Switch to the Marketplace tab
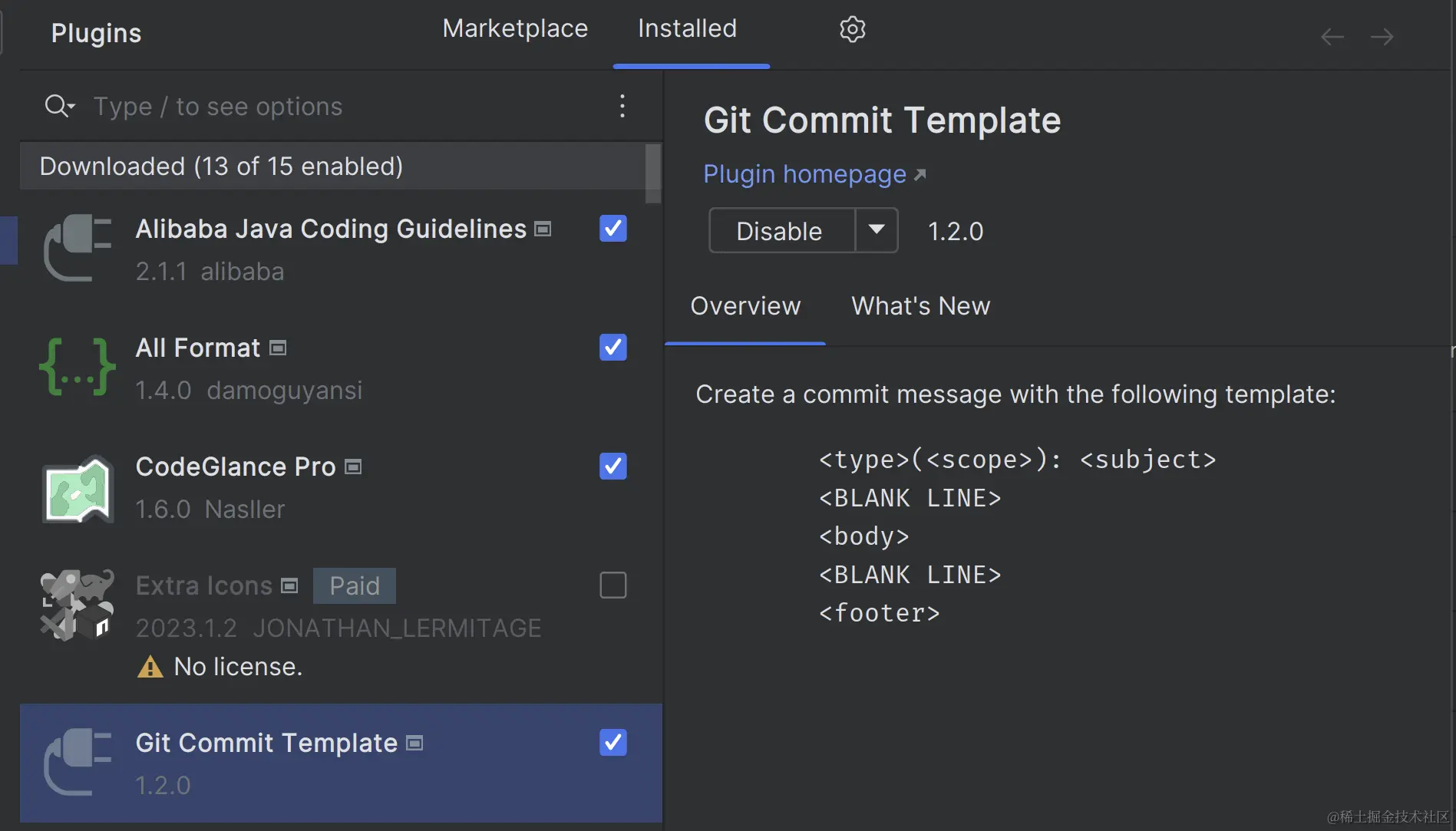 [515, 29]
